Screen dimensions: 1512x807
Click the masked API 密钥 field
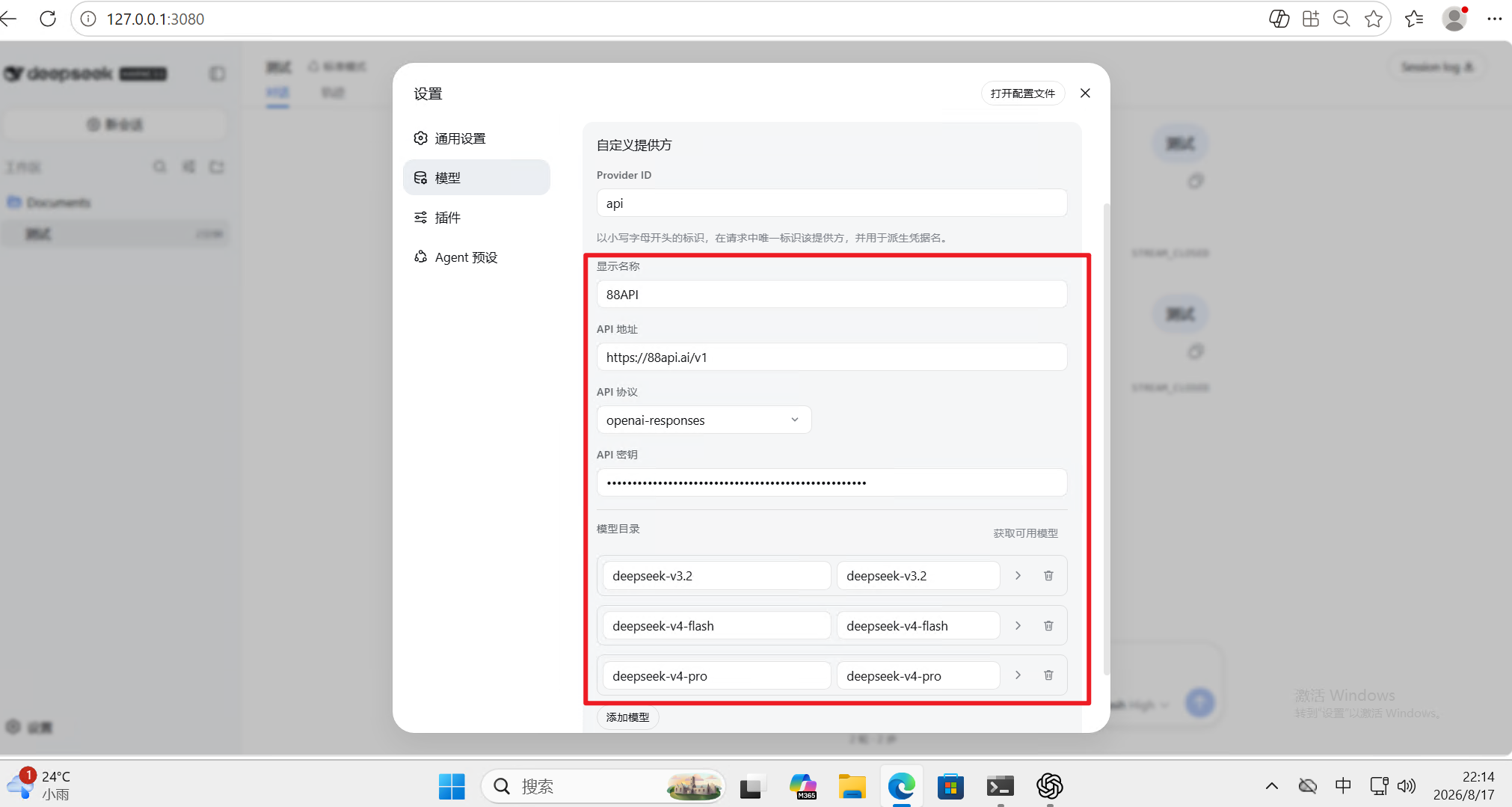(832, 482)
